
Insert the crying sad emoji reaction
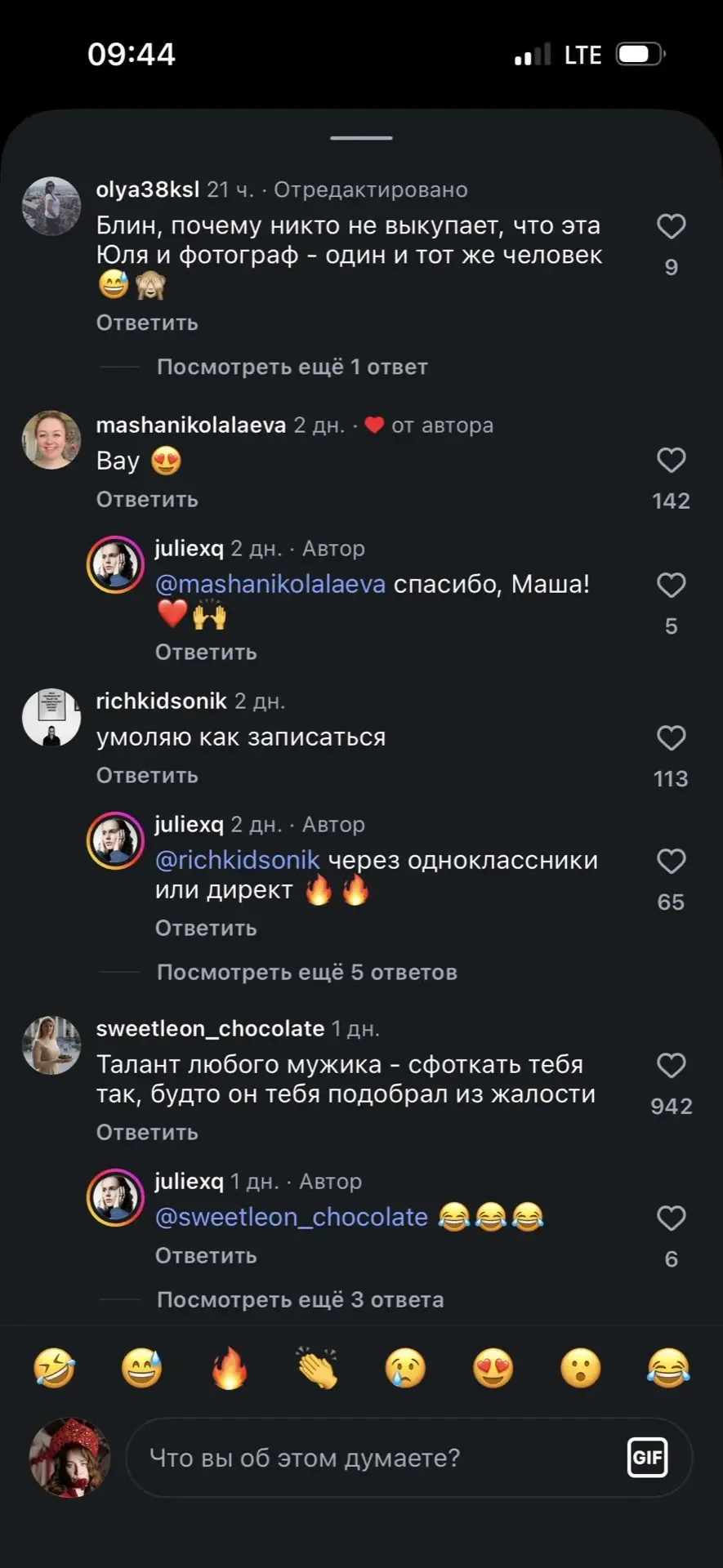coord(405,1368)
